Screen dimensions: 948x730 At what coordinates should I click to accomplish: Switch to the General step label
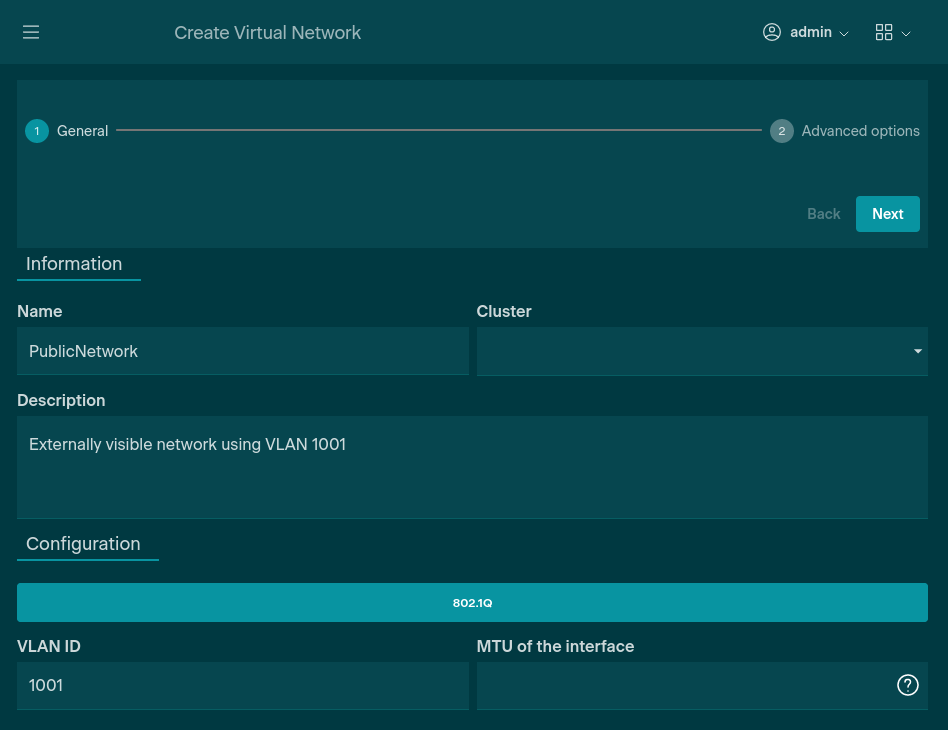(82, 131)
